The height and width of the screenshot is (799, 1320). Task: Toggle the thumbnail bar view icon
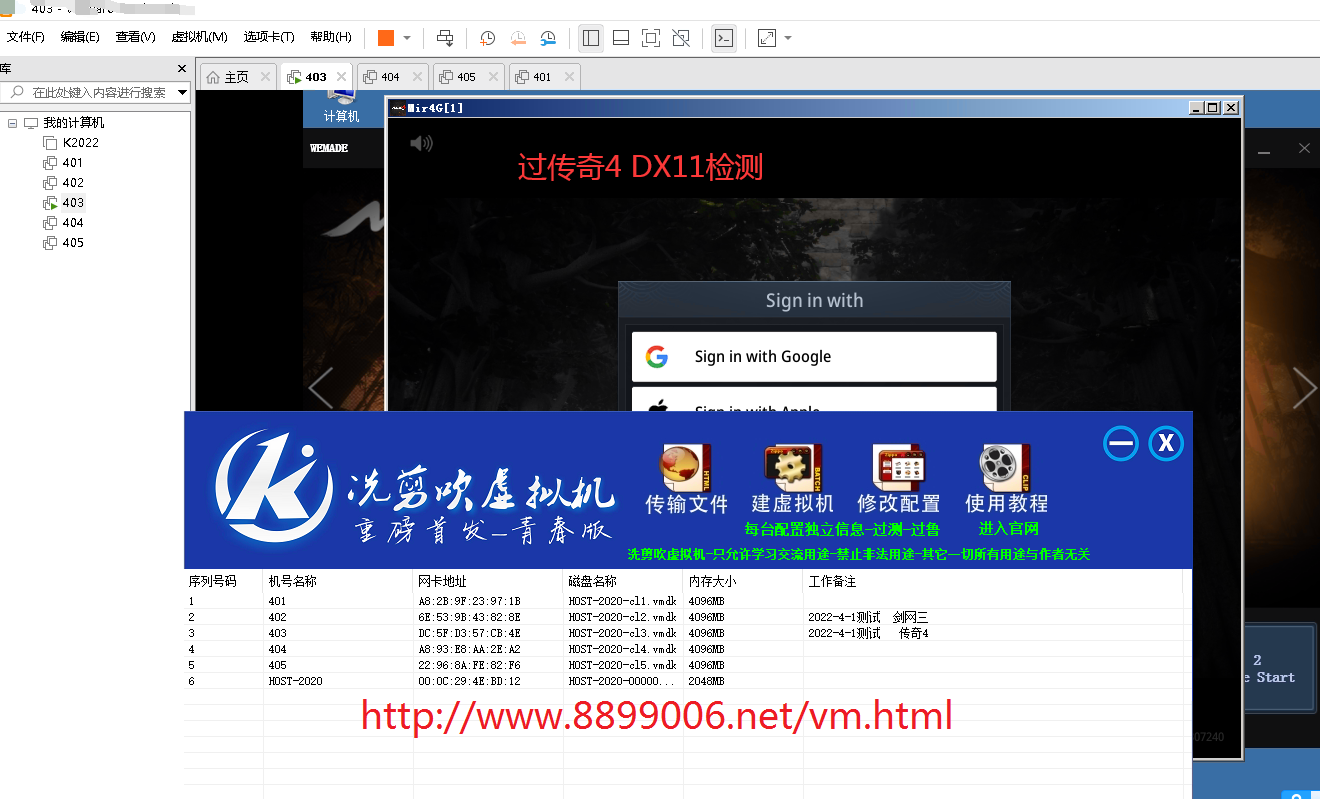pos(621,38)
